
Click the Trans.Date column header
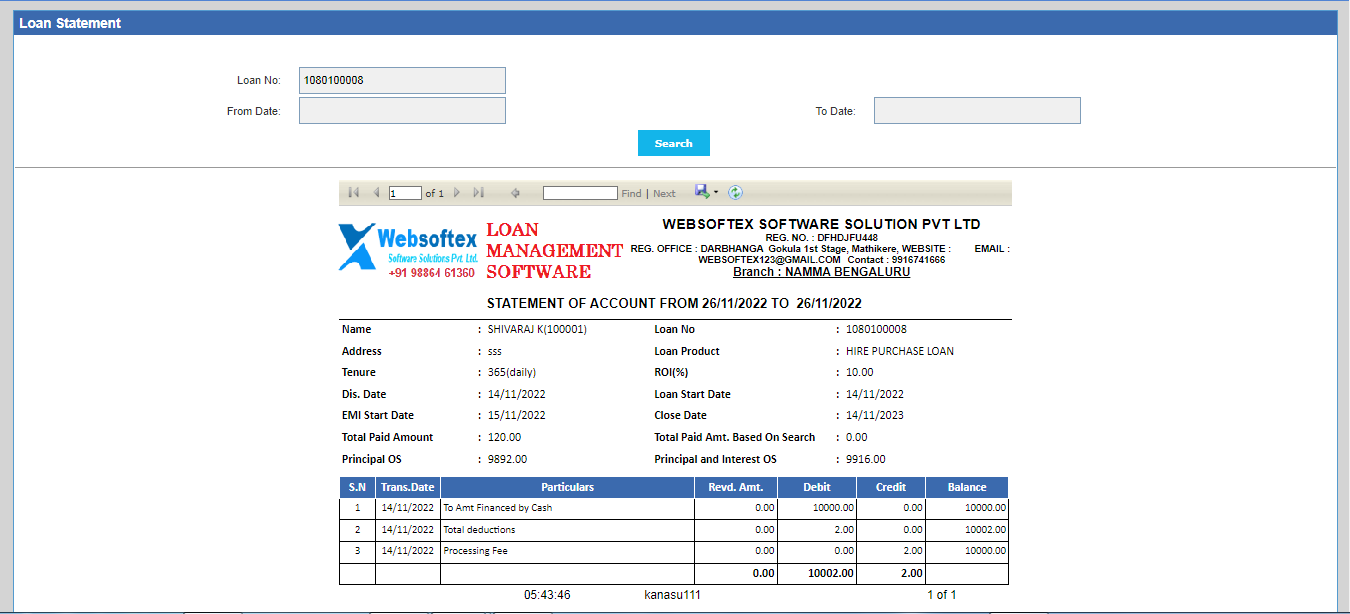point(408,487)
